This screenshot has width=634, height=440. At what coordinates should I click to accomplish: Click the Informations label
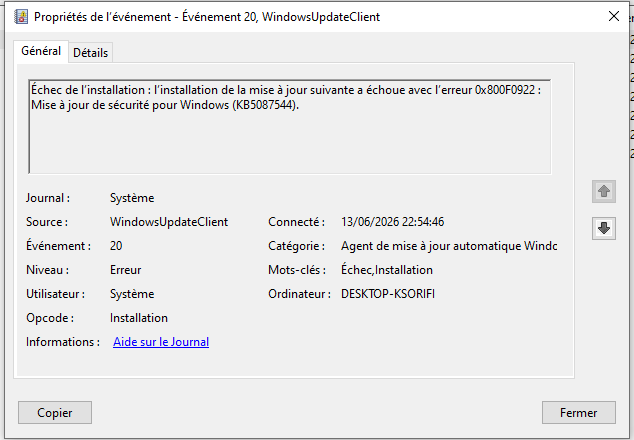point(63,342)
